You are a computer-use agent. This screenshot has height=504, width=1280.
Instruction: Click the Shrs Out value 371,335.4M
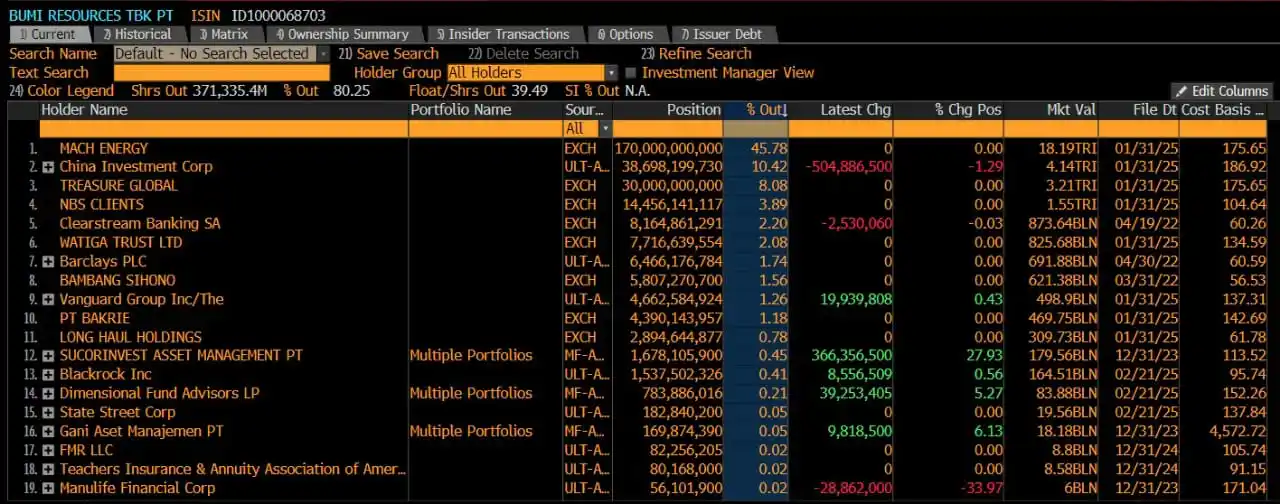[x=228, y=91]
